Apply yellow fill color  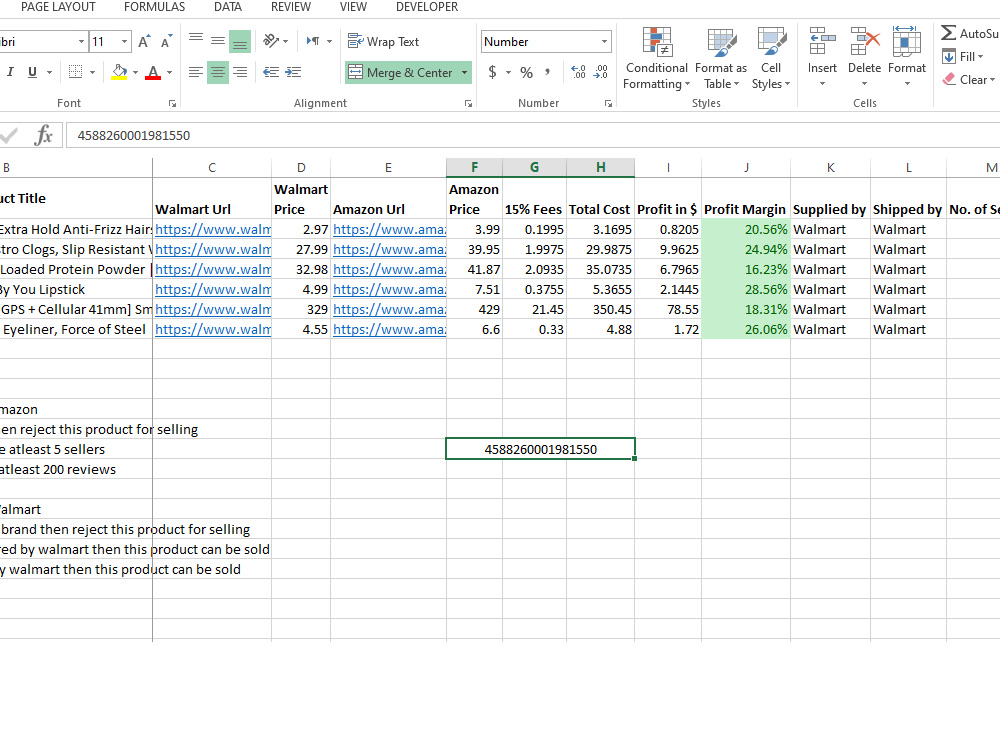tap(119, 72)
